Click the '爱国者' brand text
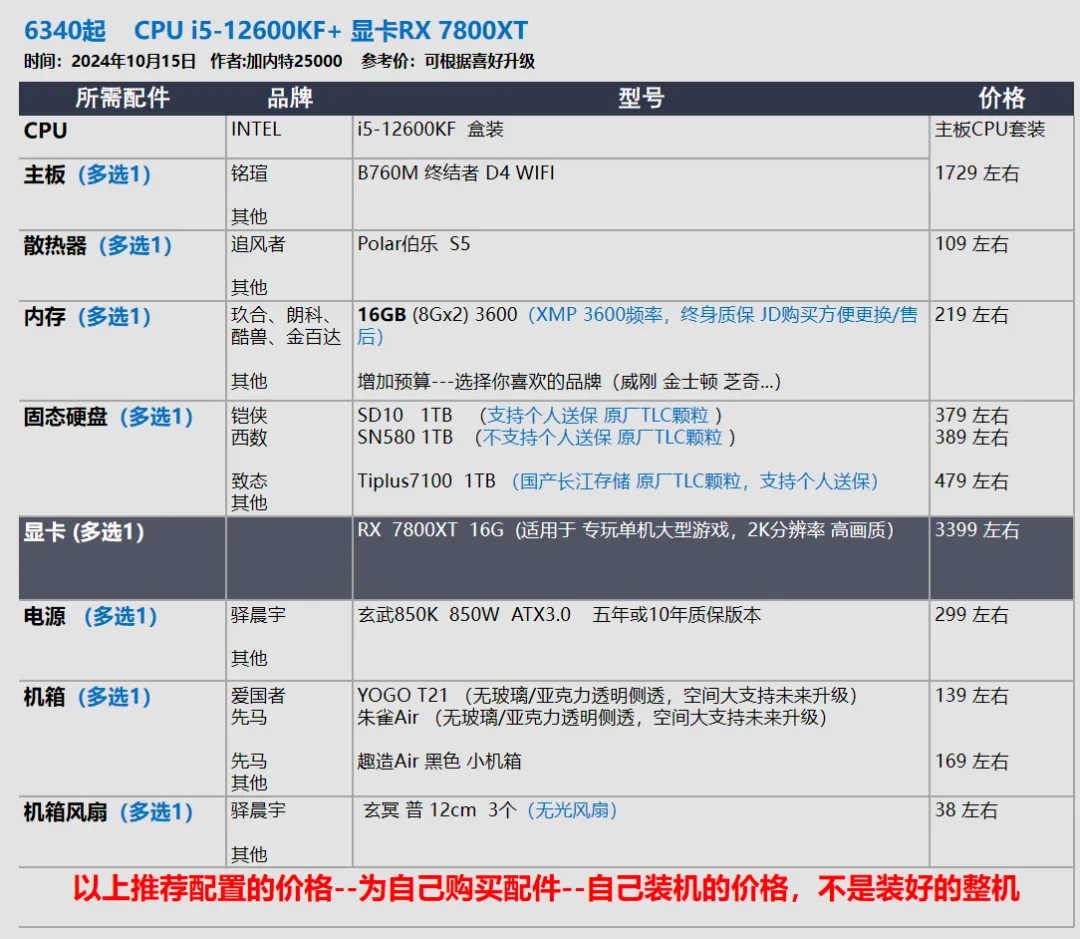This screenshot has height=939, width=1080. click(258, 695)
